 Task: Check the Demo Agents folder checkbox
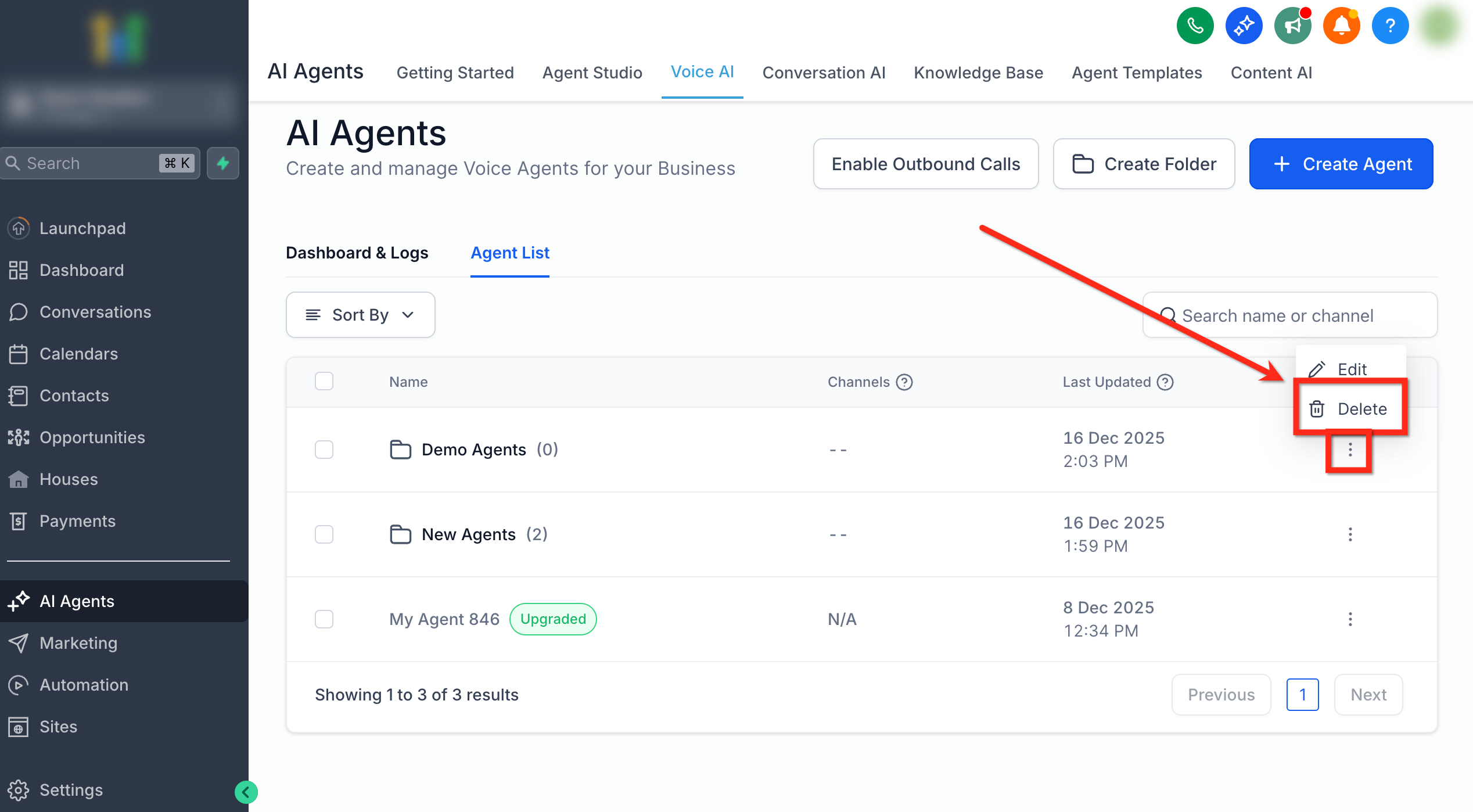(x=324, y=450)
